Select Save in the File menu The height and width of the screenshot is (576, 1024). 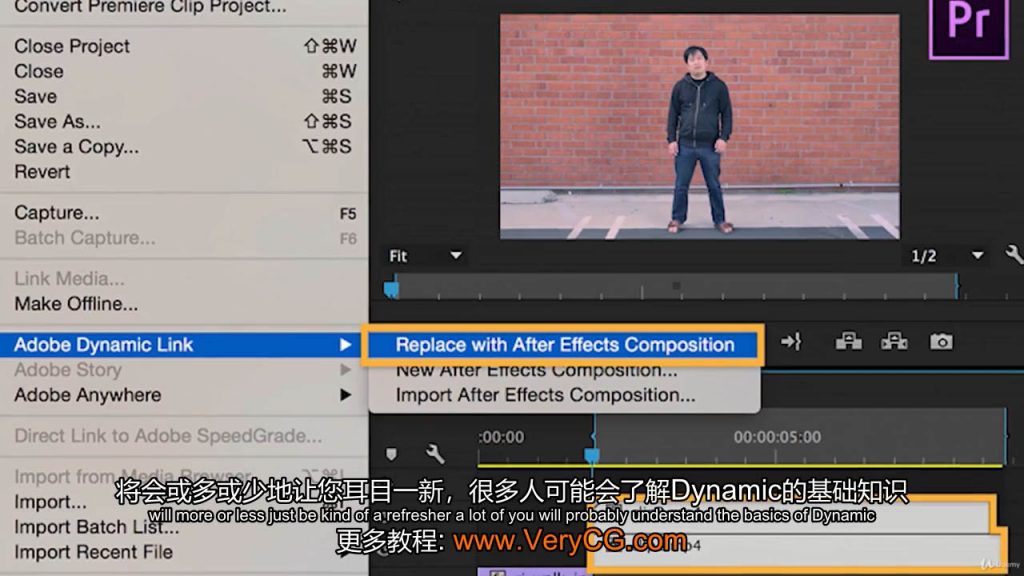184,97
